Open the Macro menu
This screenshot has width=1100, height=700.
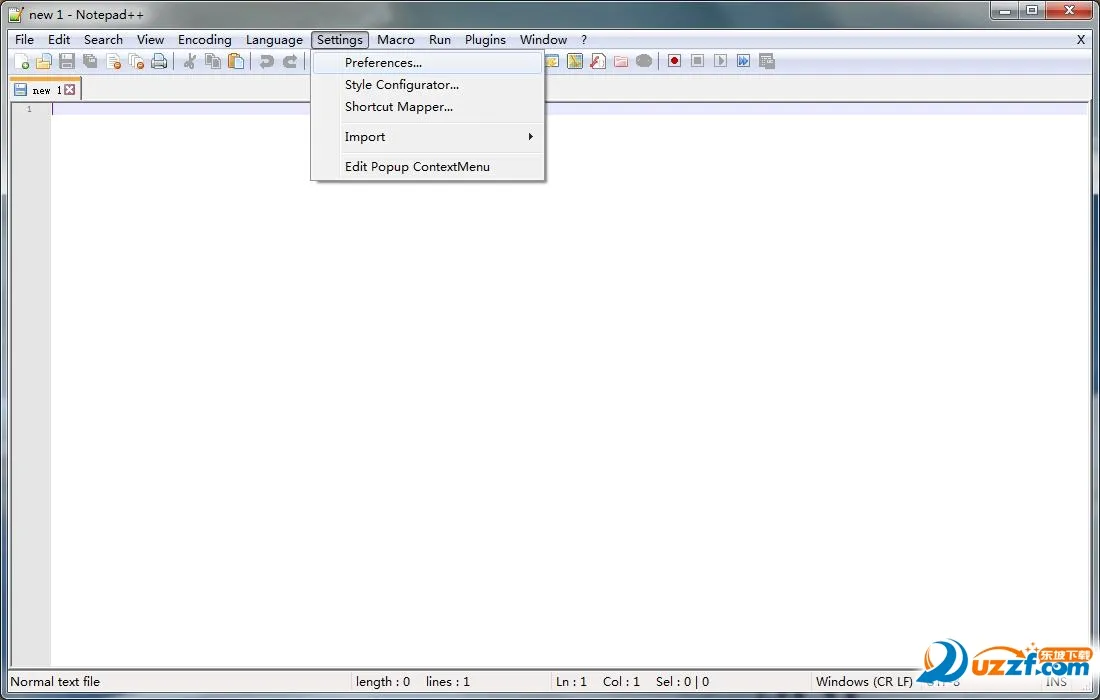(x=396, y=40)
